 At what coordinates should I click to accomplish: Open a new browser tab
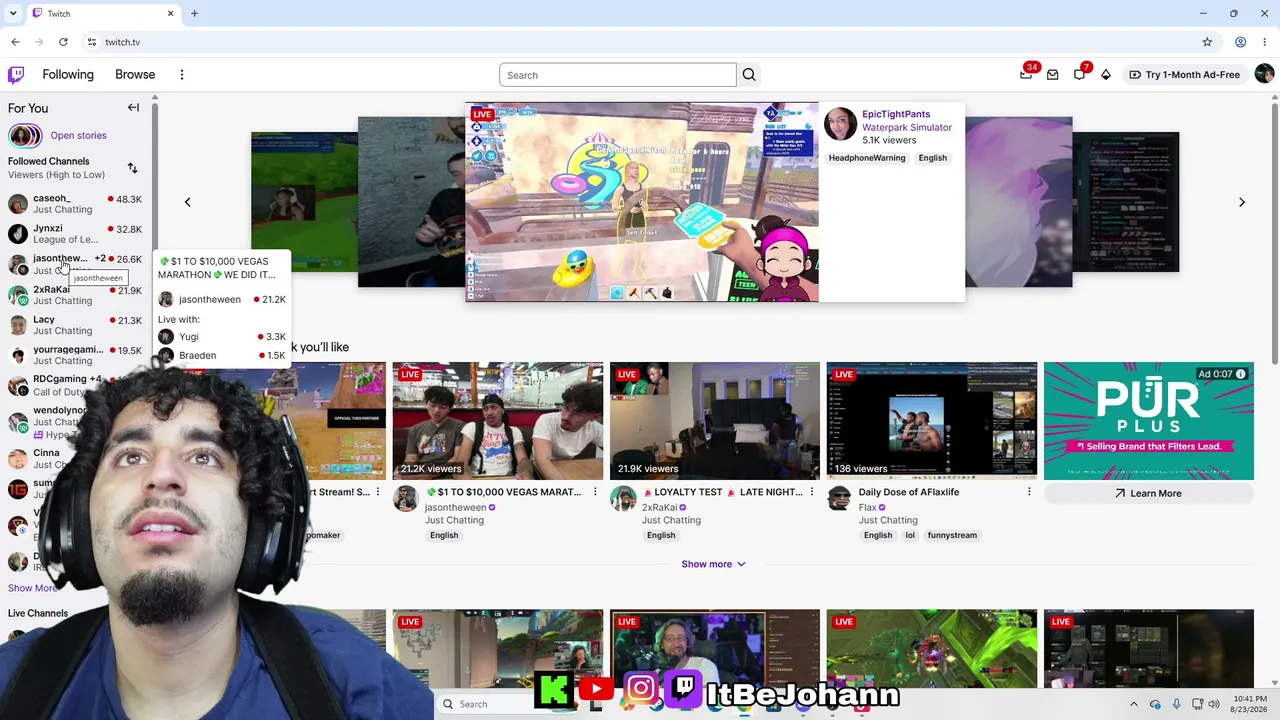click(x=194, y=13)
